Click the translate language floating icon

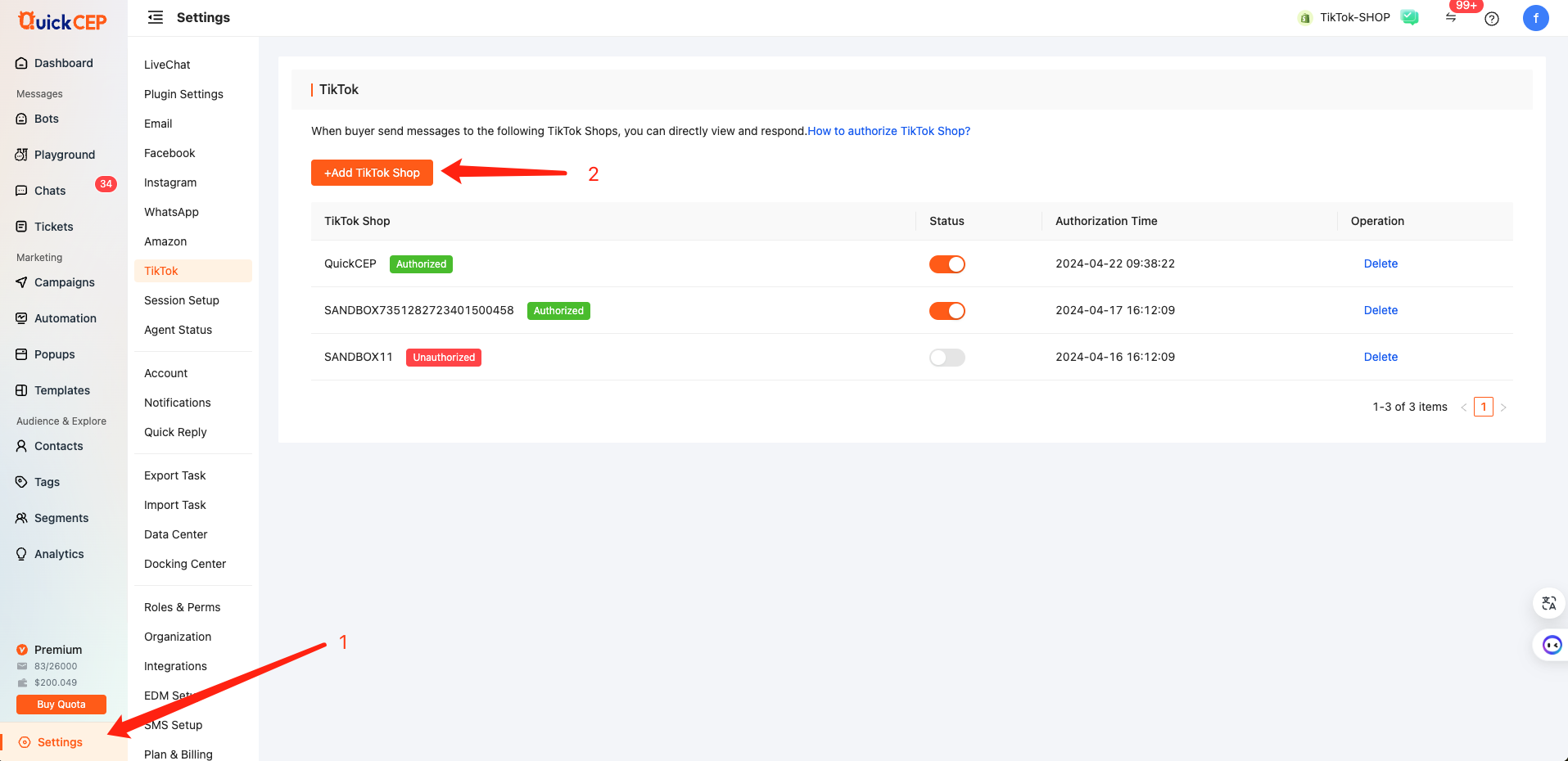pyautogui.click(x=1548, y=603)
